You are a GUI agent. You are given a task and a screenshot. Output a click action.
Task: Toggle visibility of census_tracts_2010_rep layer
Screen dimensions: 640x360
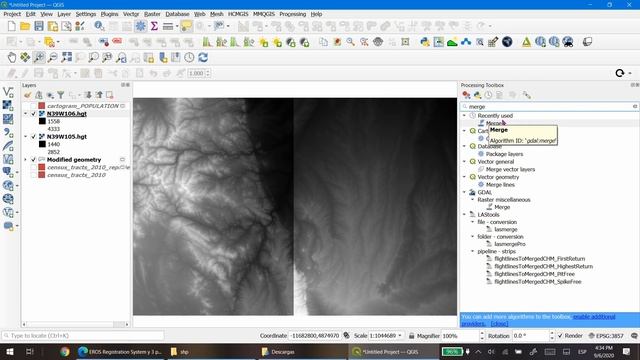point(34,167)
